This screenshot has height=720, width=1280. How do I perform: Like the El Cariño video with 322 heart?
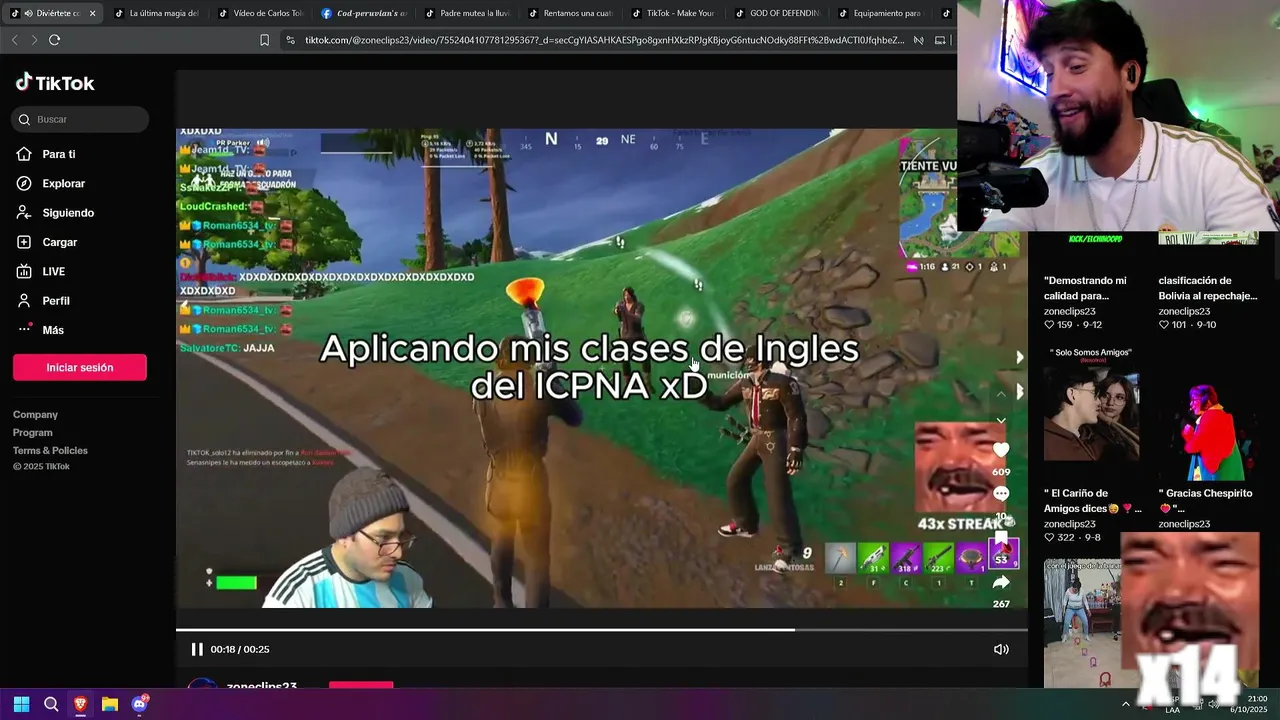pos(1050,538)
